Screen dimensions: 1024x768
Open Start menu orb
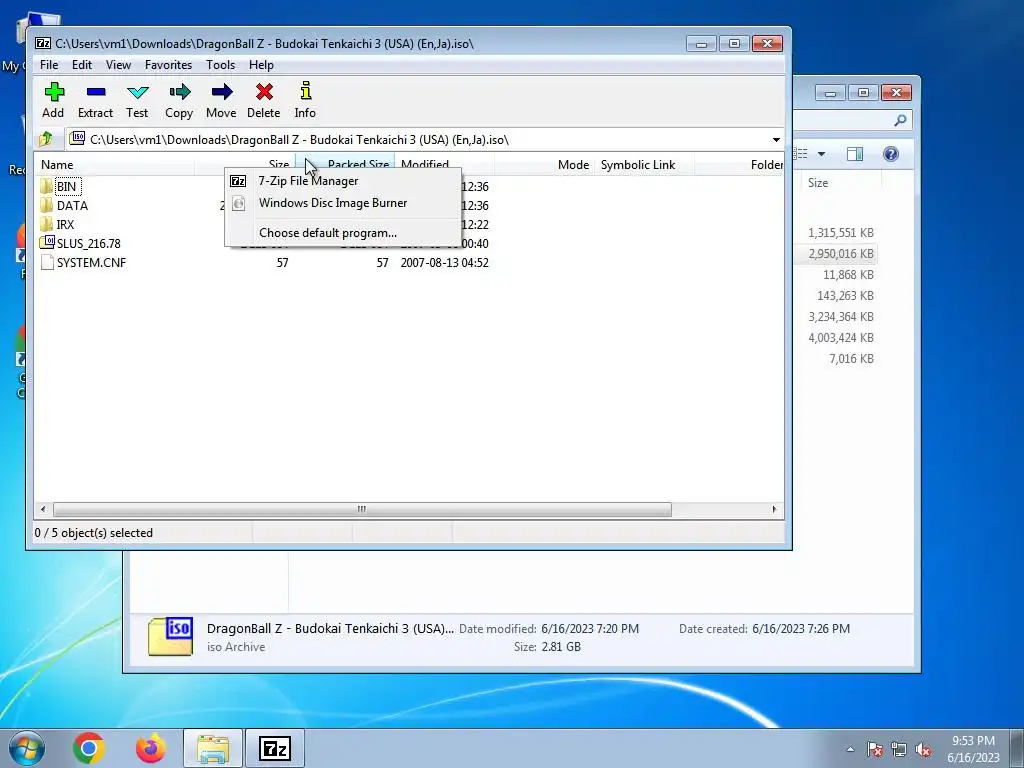27,748
